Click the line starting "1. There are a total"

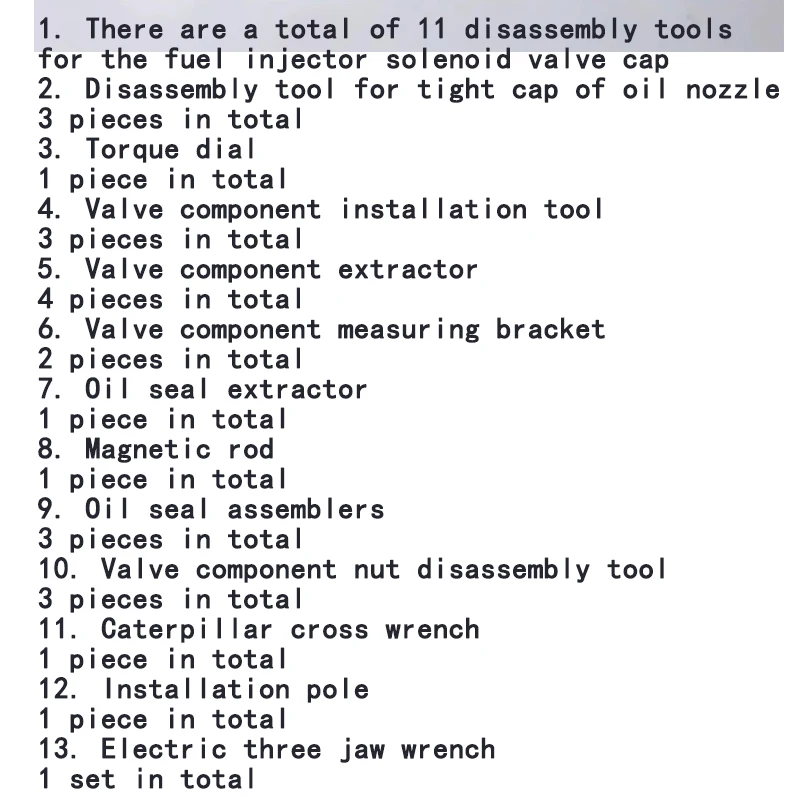[x=385, y=29]
